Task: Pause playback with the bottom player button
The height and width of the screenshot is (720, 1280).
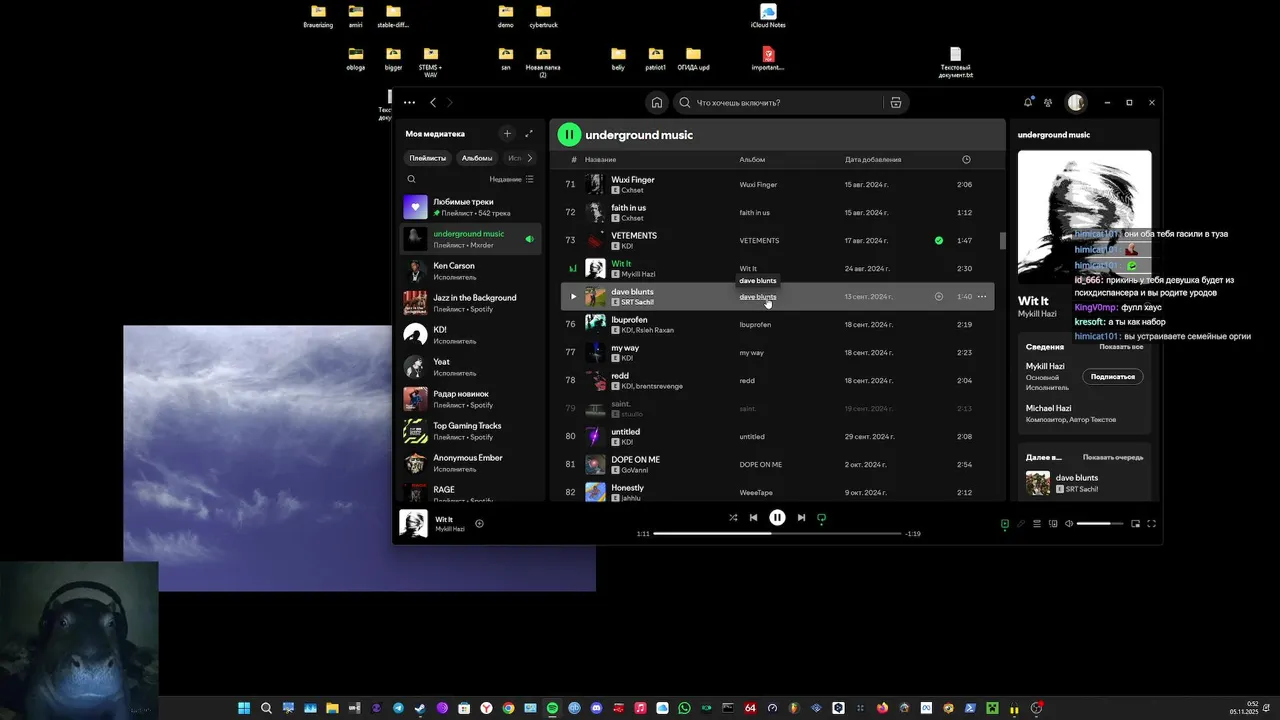Action: pyautogui.click(x=777, y=518)
